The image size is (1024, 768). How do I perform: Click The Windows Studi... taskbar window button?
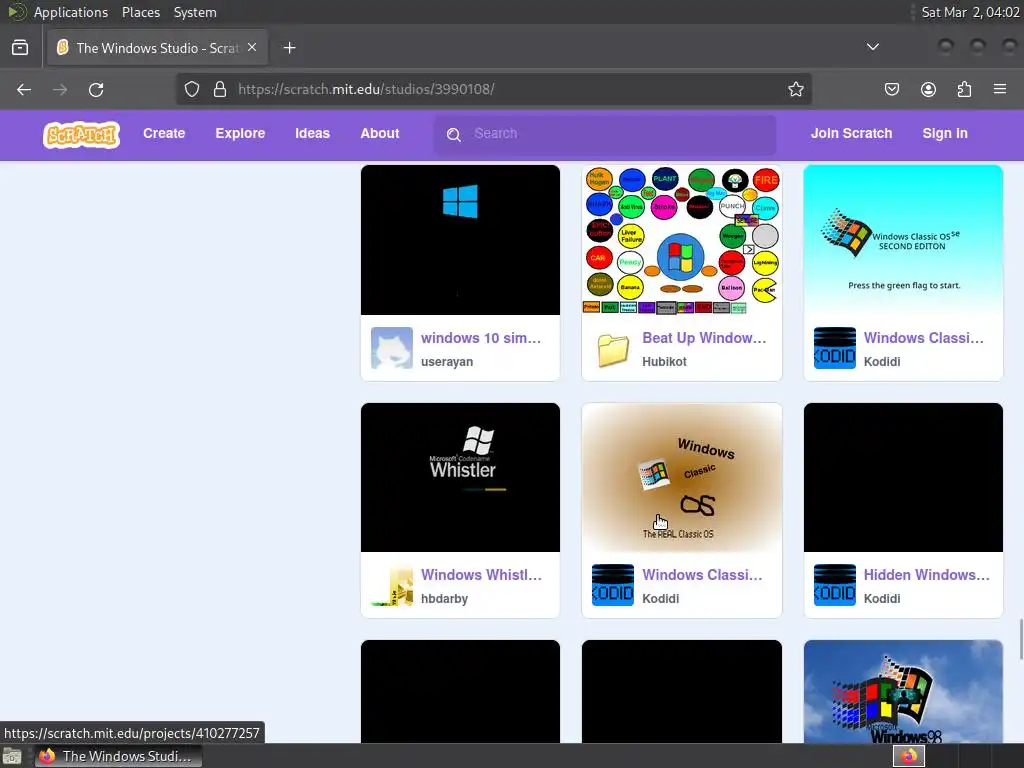coord(119,756)
